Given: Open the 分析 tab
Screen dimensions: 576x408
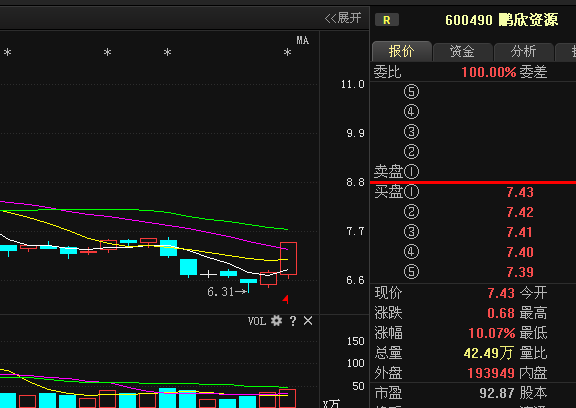Looking at the screenshot, I should coord(523,51).
